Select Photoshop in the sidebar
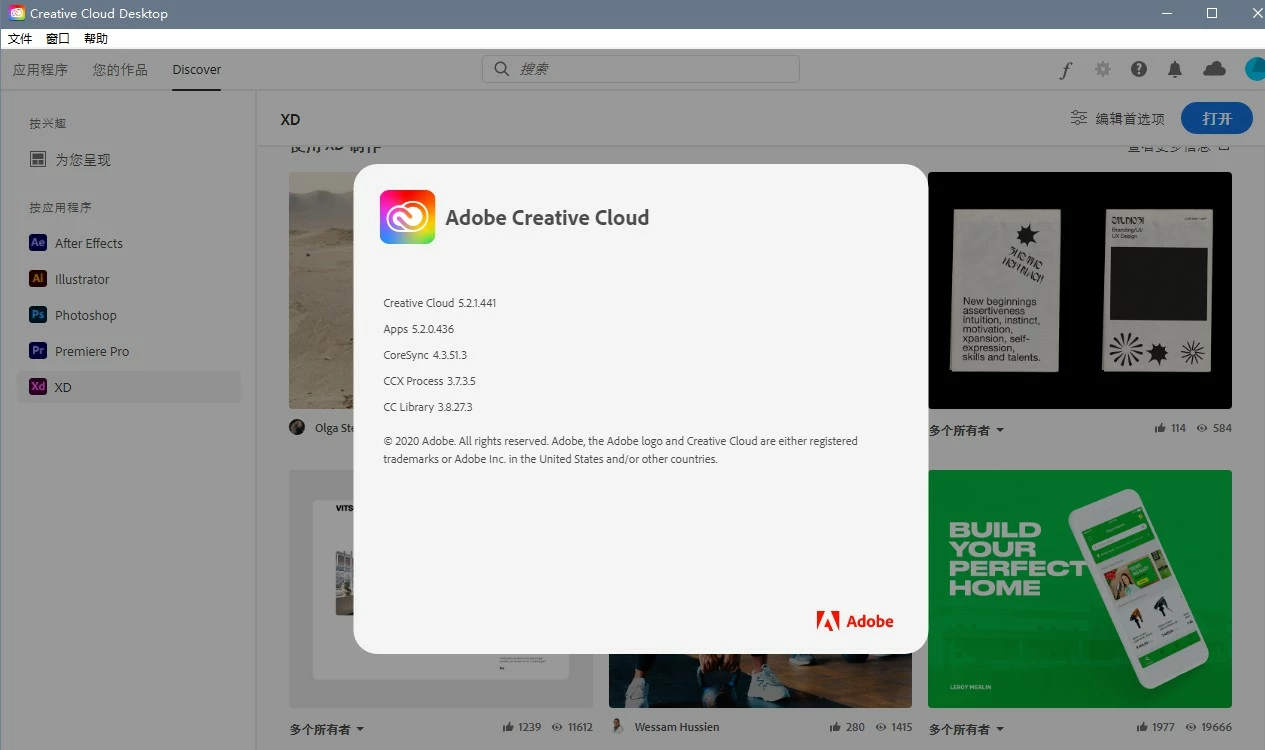The image size is (1265, 750). click(129, 315)
